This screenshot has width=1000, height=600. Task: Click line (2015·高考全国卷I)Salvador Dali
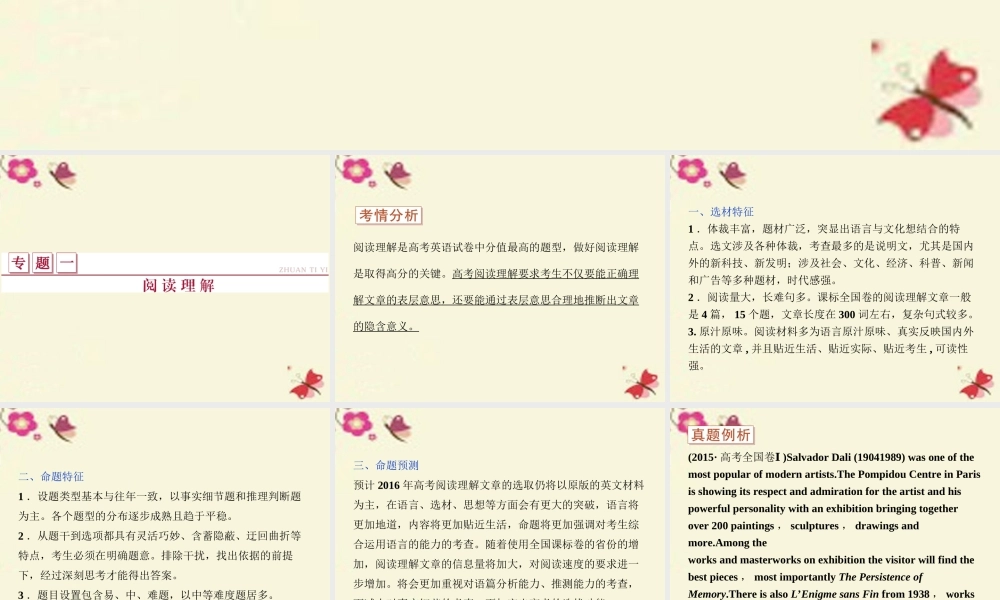point(831,457)
